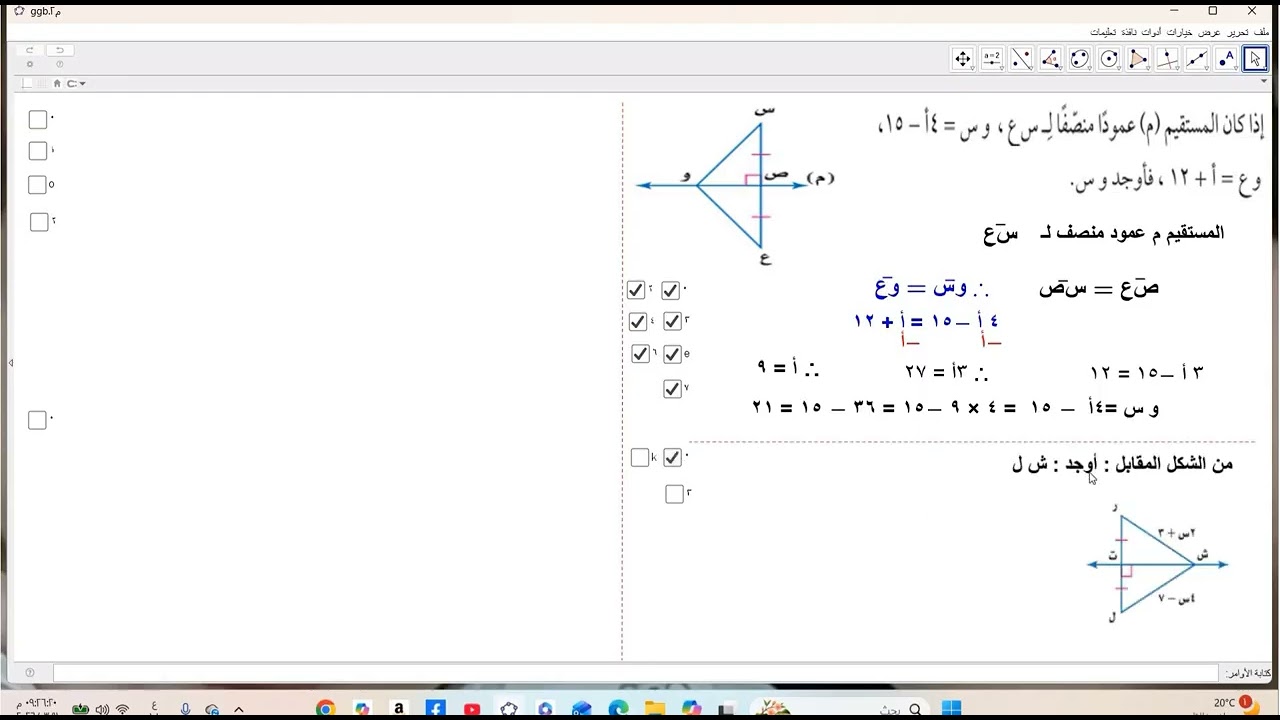Check the unchecked box labeled k
Viewport: 1280px width, 720px height.
(640, 458)
